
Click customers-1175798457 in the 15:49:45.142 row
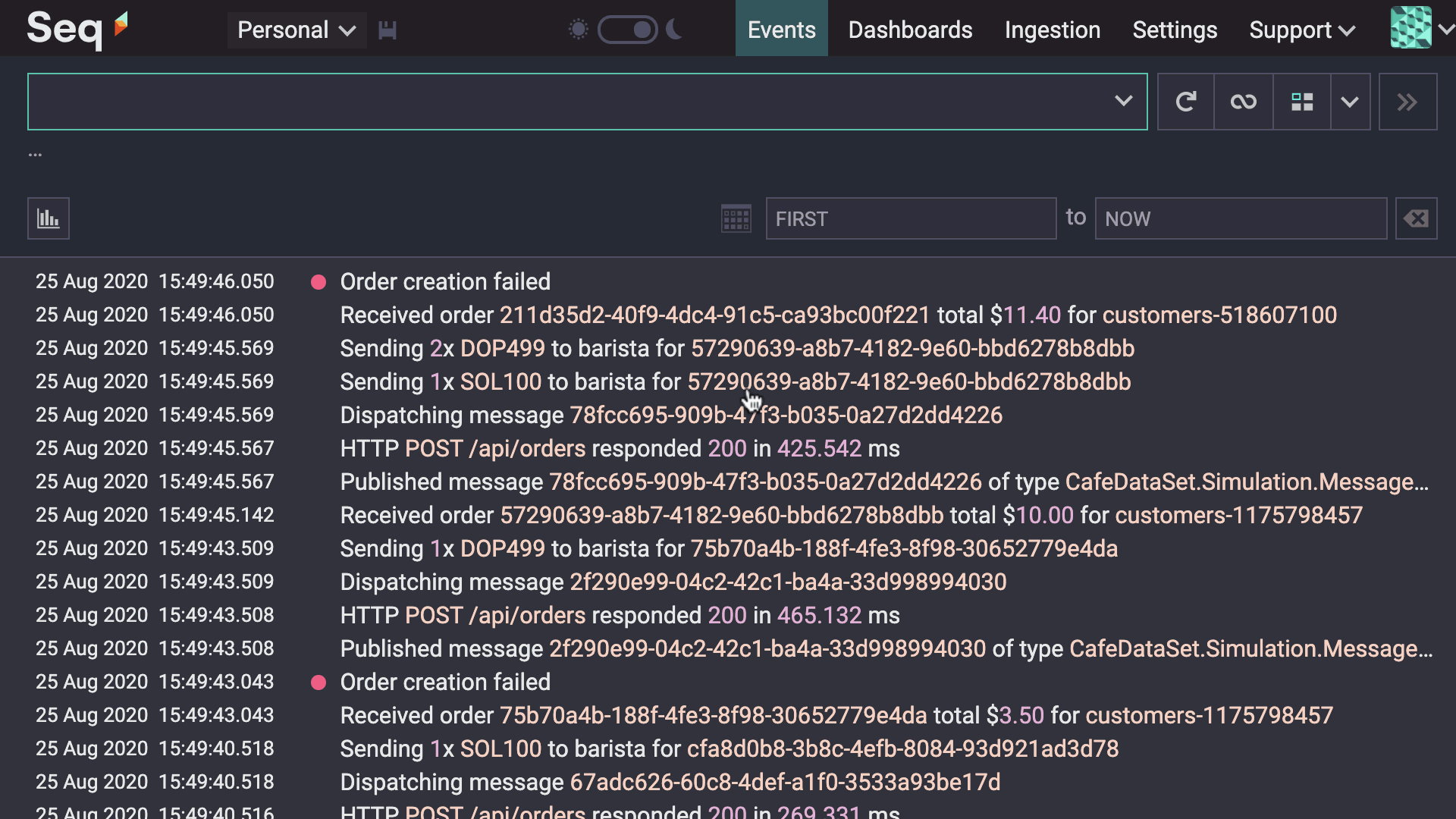point(1238,515)
